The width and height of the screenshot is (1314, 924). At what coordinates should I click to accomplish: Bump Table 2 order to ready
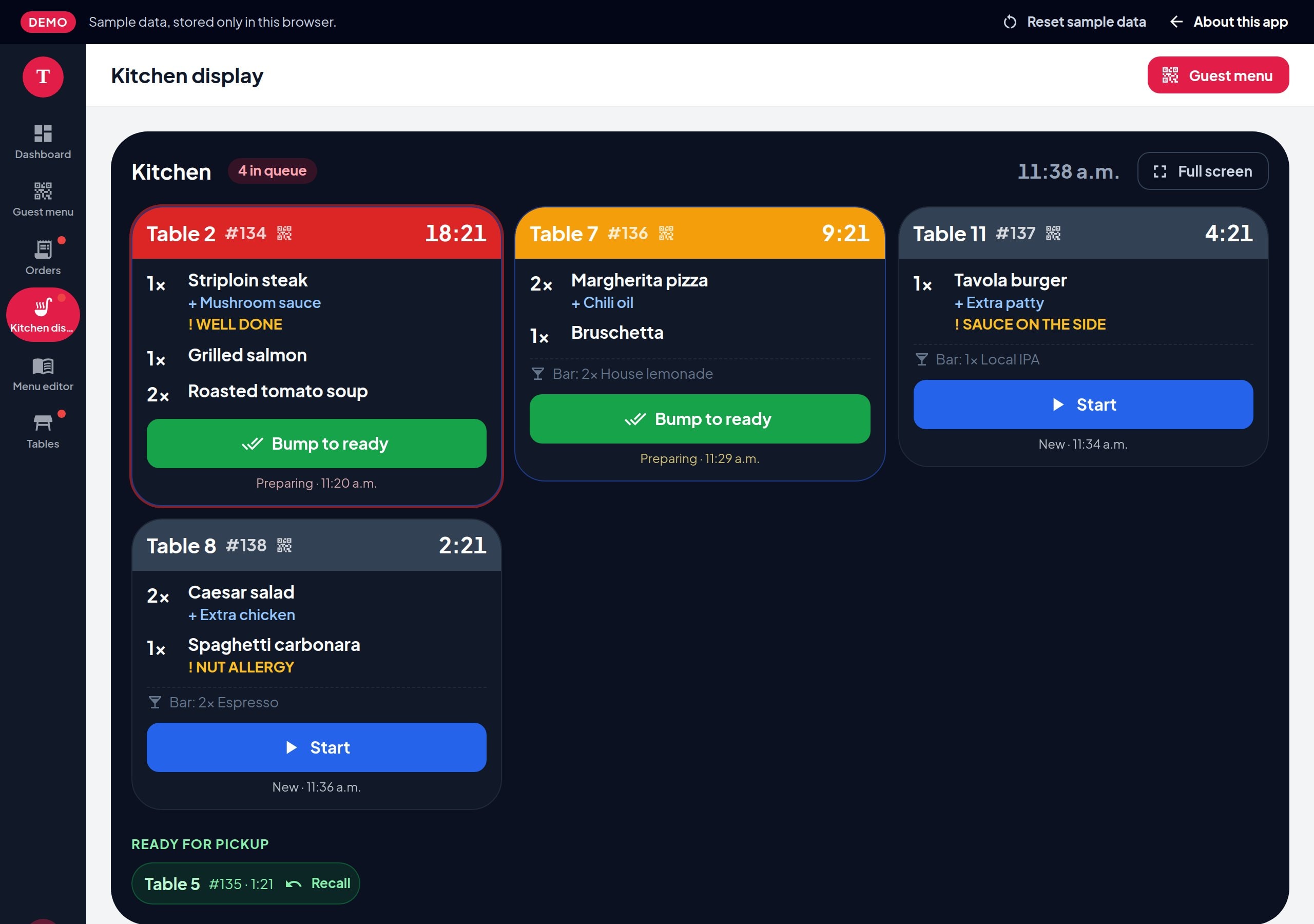click(x=317, y=444)
